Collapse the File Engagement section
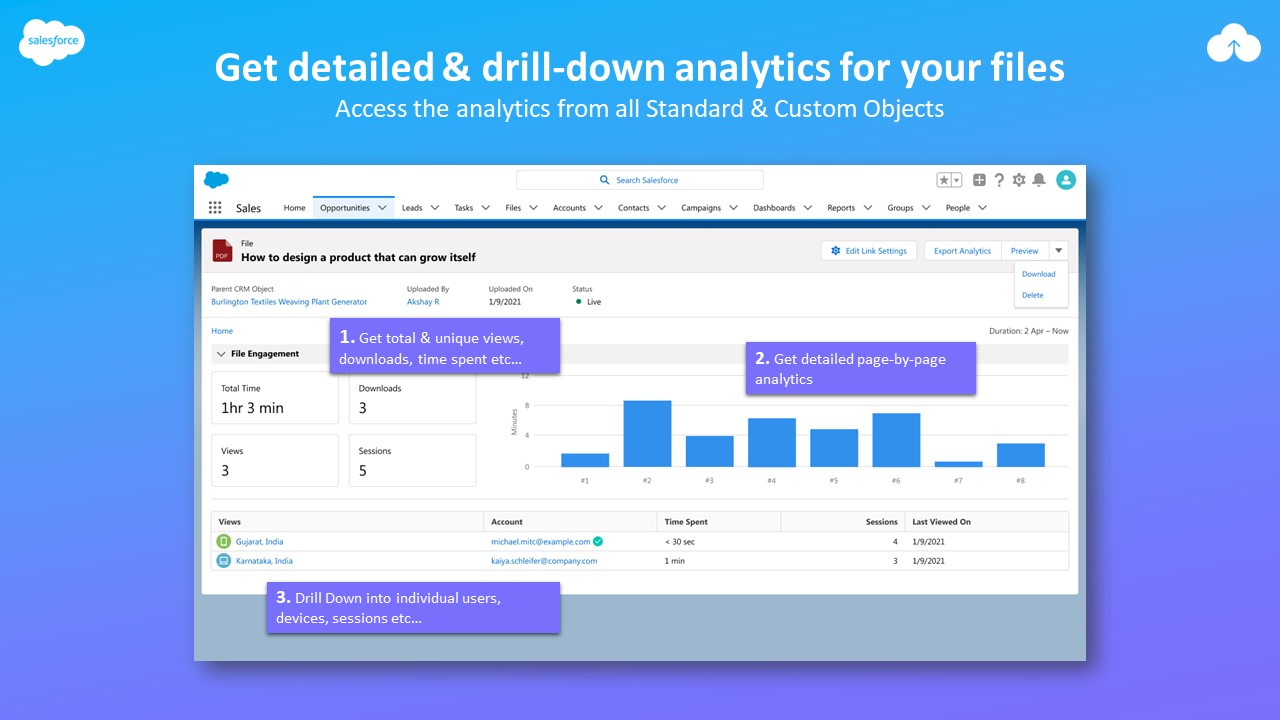This screenshot has width=1280, height=720. pos(221,354)
